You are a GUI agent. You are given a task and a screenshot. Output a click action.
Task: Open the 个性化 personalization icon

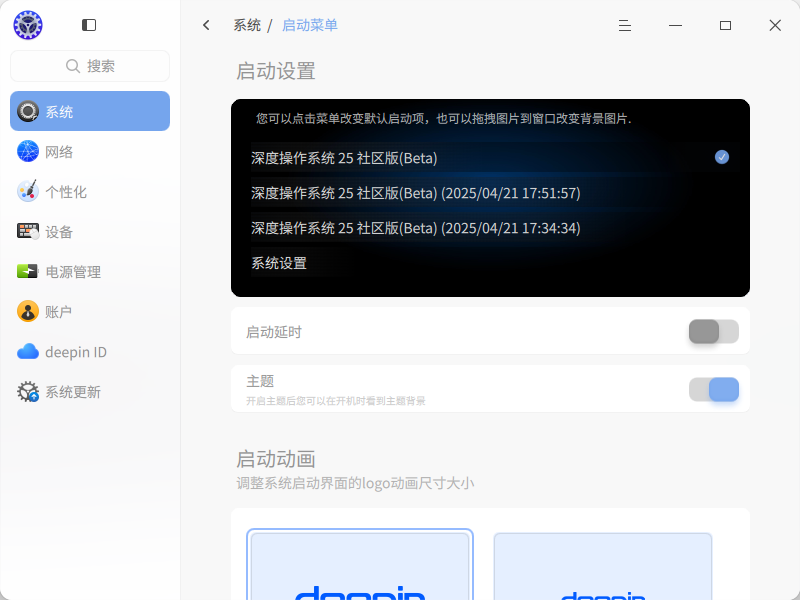(28, 191)
